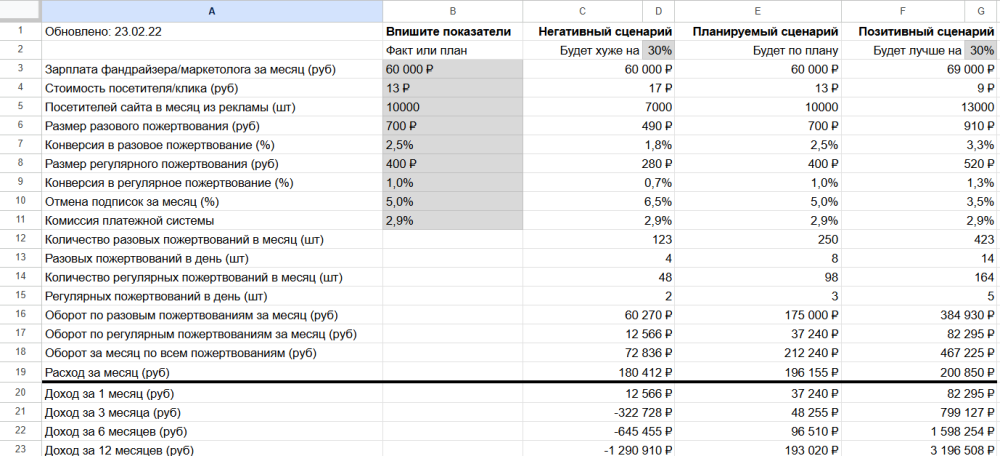Select input cell '700 ₽' in column B
The width and height of the screenshot is (1000, 456).
(x=453, y=126)
